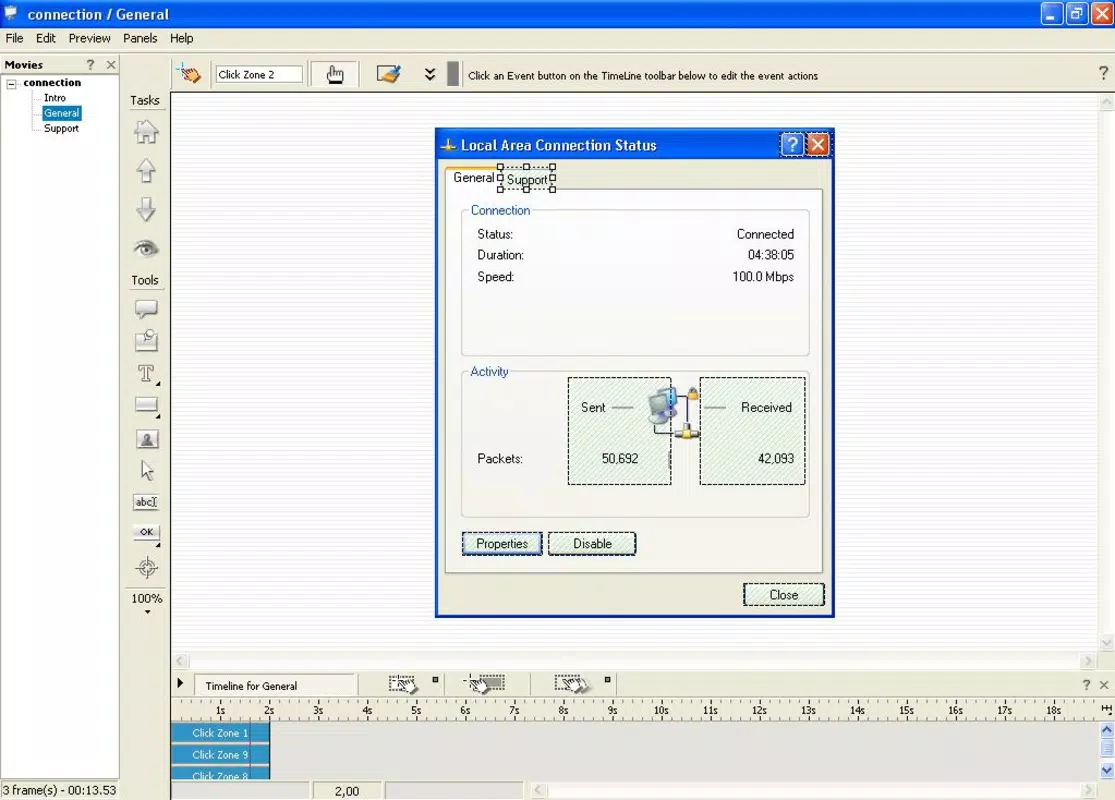This screenshot has height=800, width=1115.
Task: Click the Home task icon
Action: [x=146, y=132]
